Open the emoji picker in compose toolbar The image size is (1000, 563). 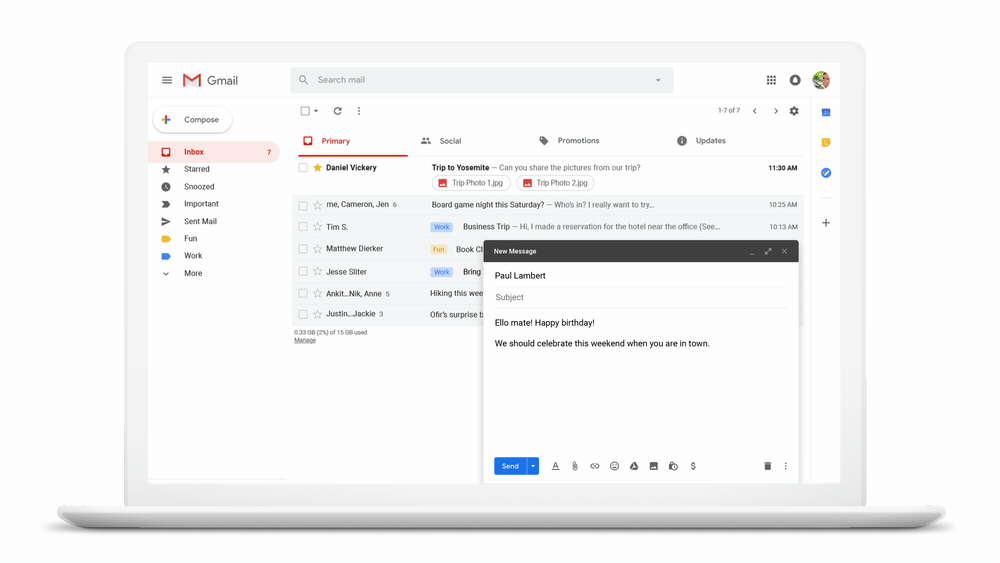tap(614, 466)
